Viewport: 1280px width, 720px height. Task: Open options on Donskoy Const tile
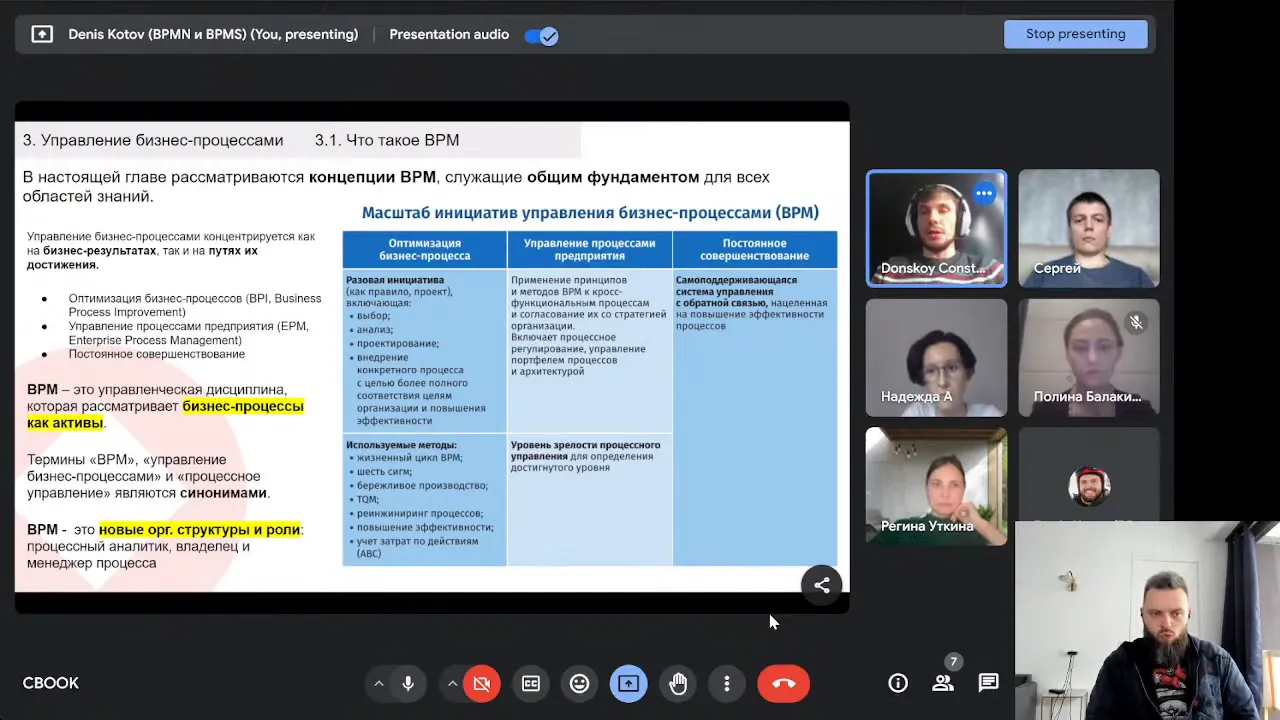(984, 193)
